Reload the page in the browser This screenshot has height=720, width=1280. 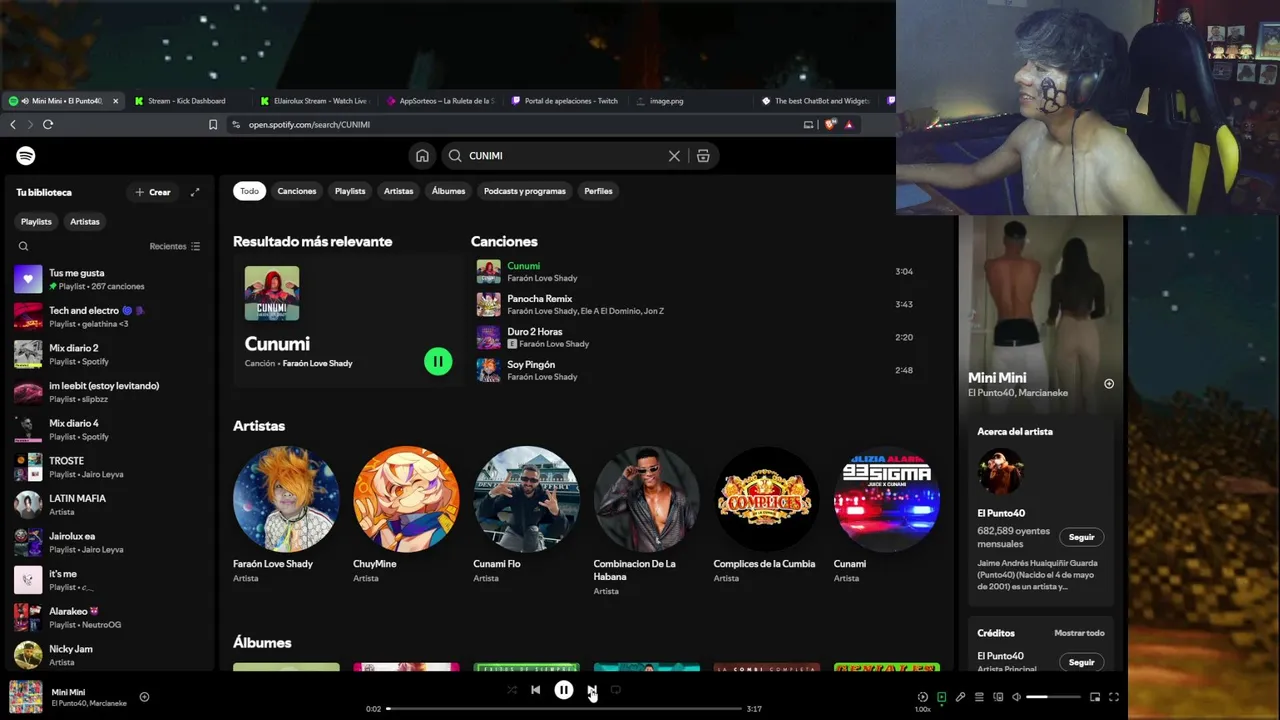point(47,124)
